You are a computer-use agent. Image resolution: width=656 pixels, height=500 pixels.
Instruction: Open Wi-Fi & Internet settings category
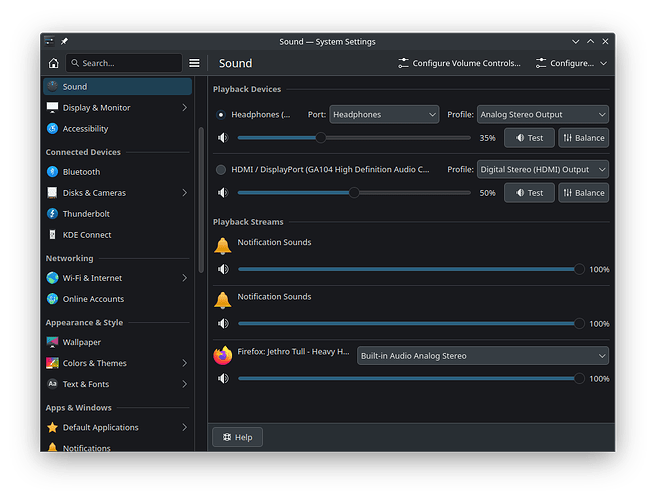pos(93,278)
